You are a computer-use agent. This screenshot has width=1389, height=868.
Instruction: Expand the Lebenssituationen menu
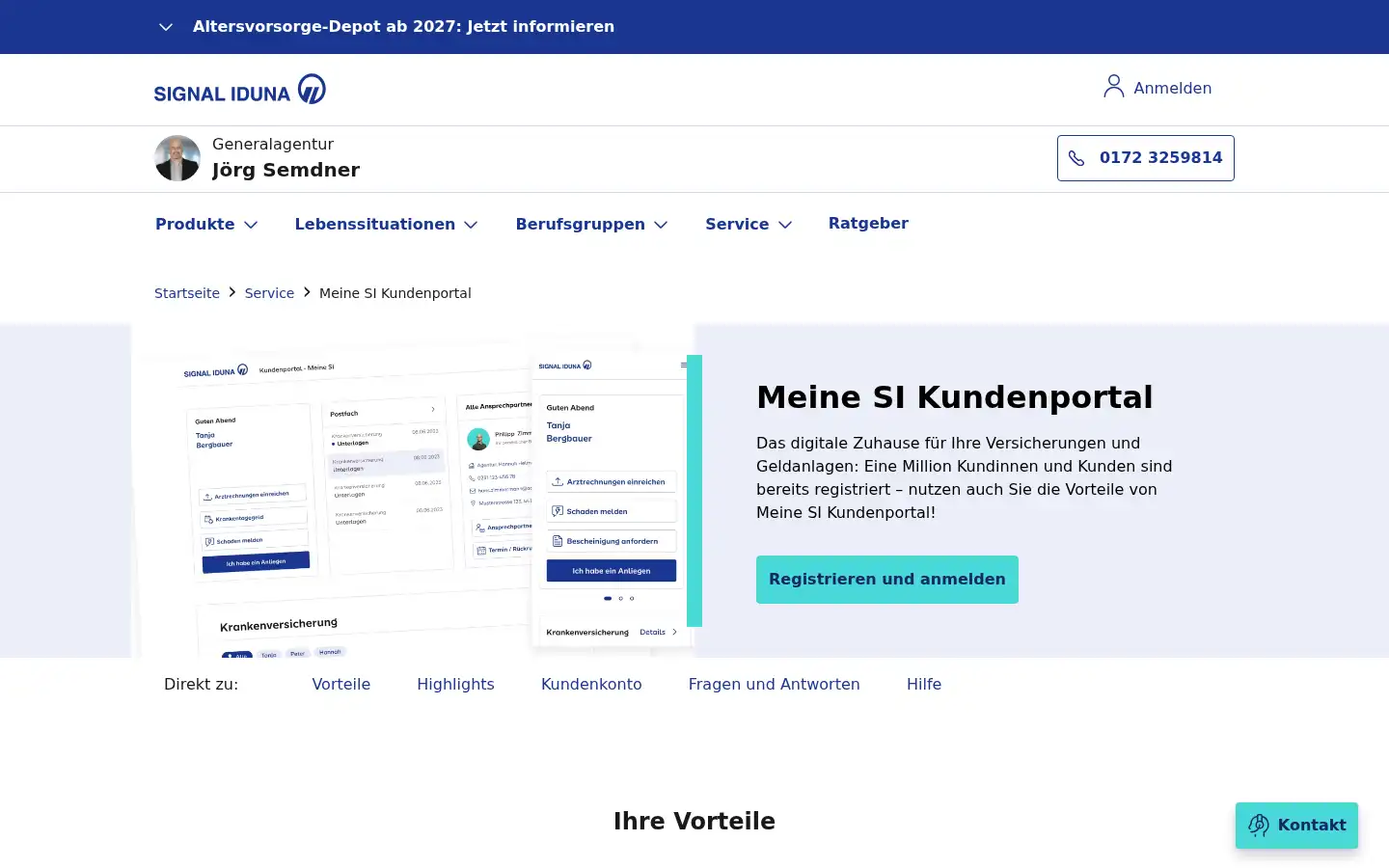386,224
